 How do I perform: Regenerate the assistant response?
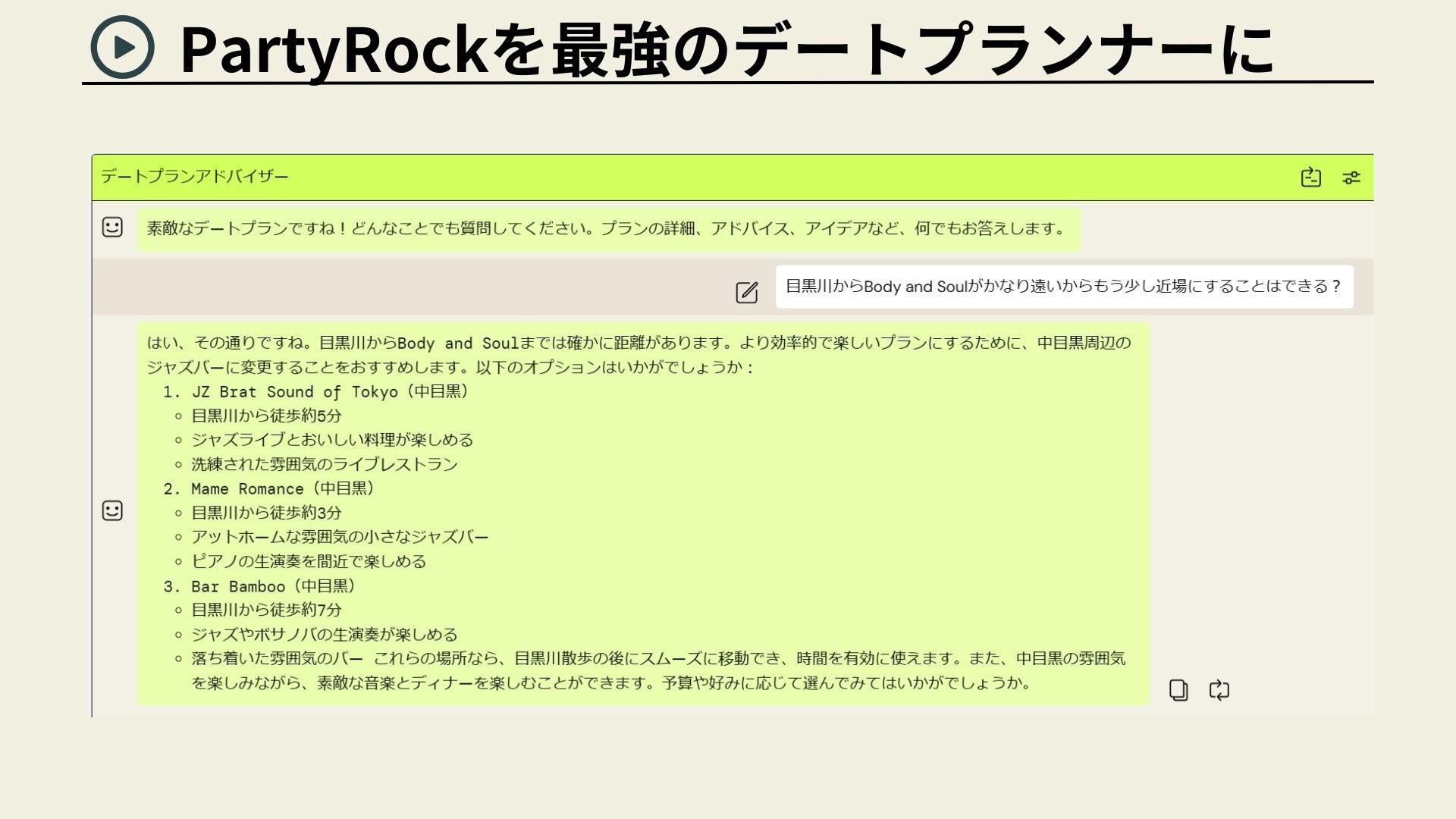coord(1219,690)
